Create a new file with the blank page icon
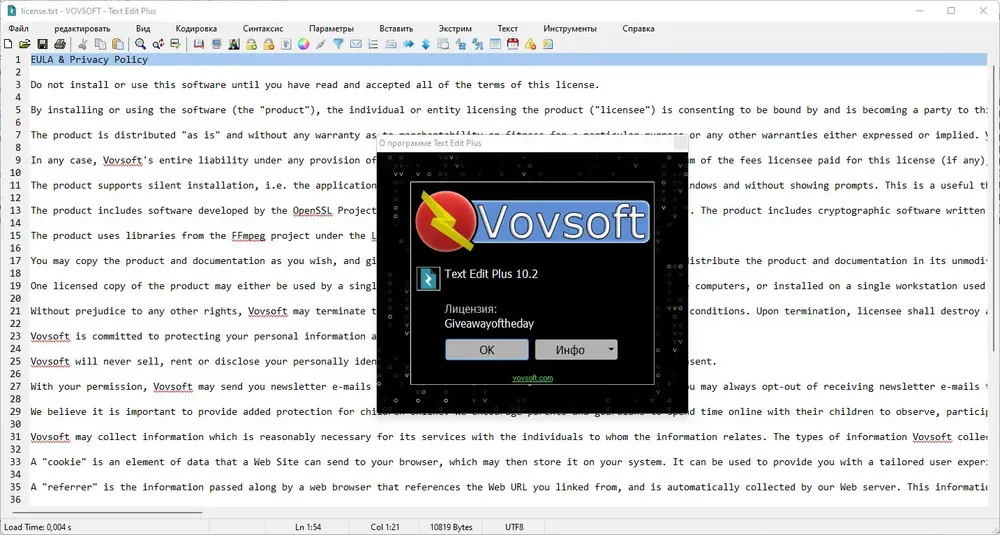The width and height of the screenshot is (1000, 535). (x=8, y=44)
